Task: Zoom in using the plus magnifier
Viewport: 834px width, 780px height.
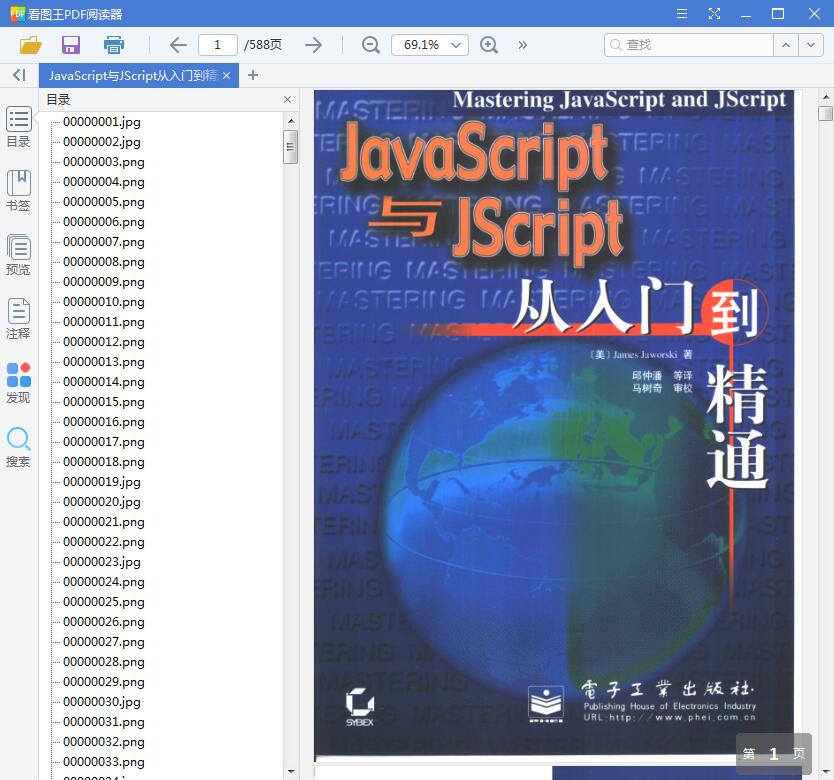Action: click(x=489, y=45)
